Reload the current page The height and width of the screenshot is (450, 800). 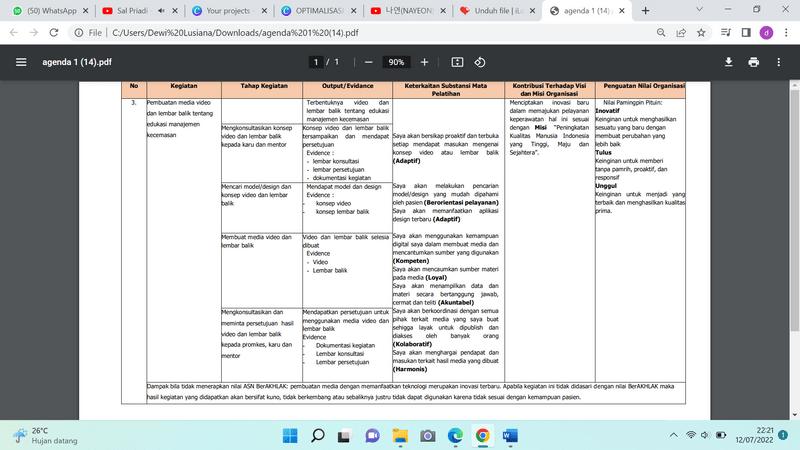[x=54, y=33]
